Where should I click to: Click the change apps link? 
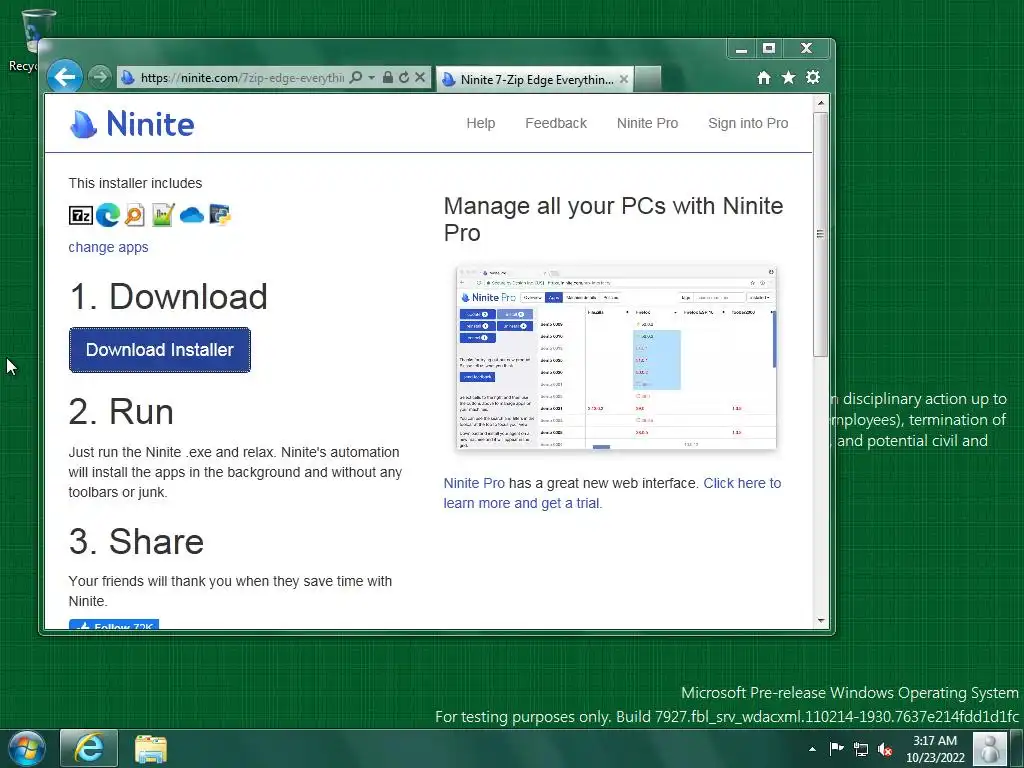click(x=108, y=248)
